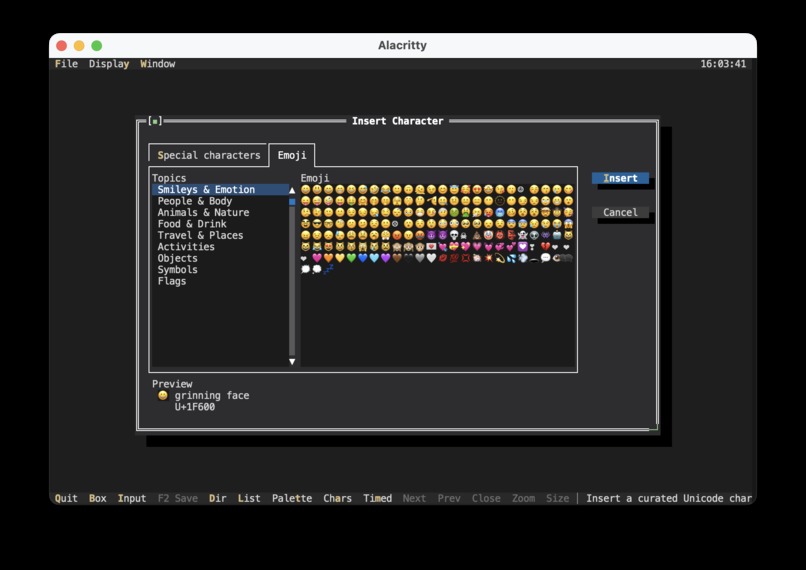Close dialog via the green box icon
806x570 pixels.
point(155,121)
